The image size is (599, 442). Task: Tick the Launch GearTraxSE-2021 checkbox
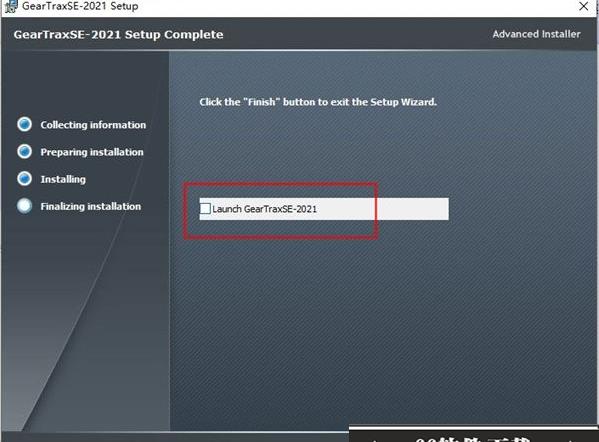point(206,209)
